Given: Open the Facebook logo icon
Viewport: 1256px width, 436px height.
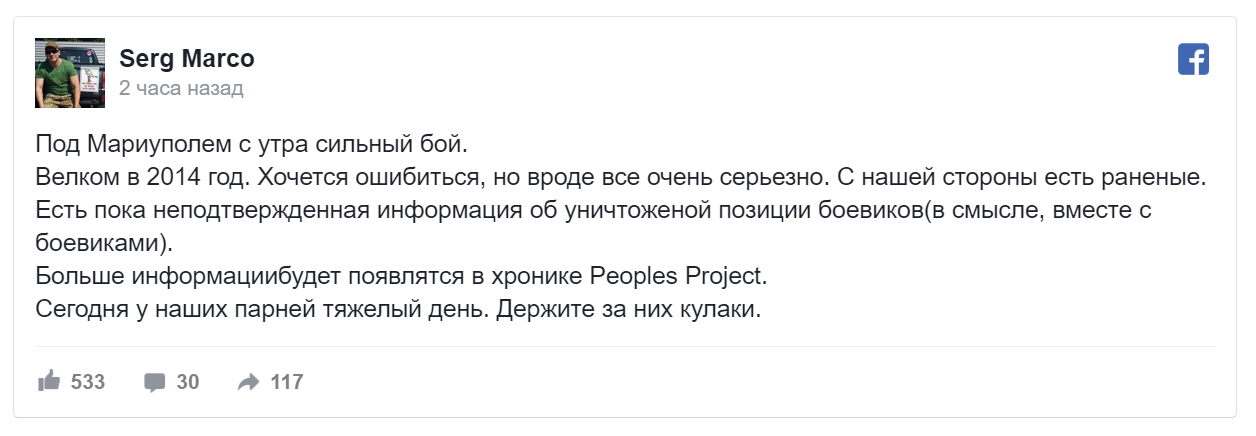Looking at the screenshot, I should tap(1193, 59).
